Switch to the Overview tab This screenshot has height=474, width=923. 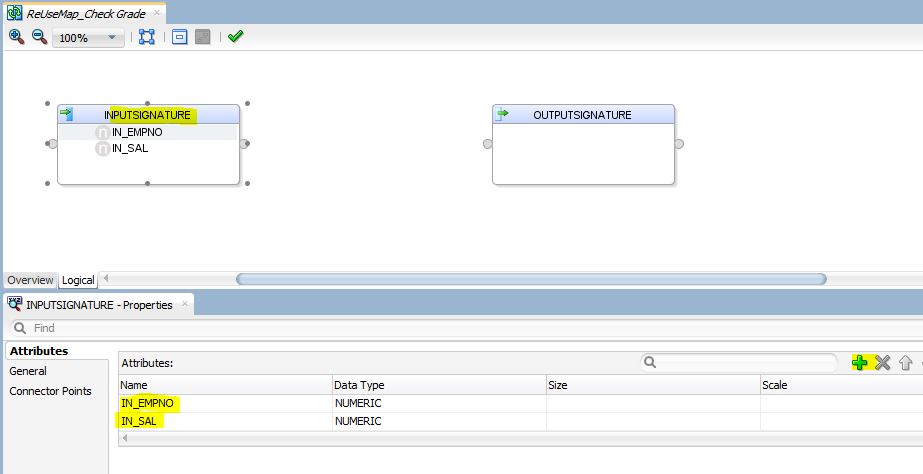click(31, 280)
